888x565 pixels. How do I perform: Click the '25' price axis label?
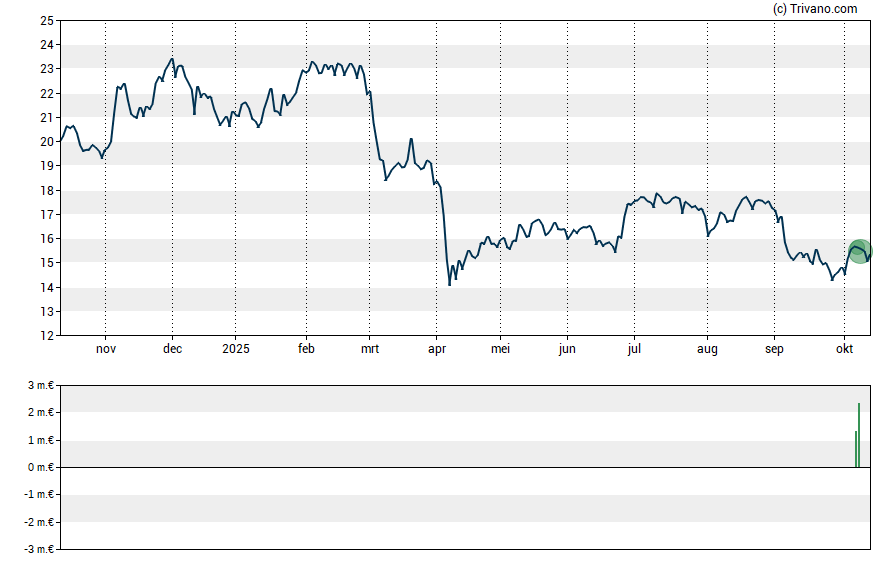pyautogui.click(x=46, y=20)
